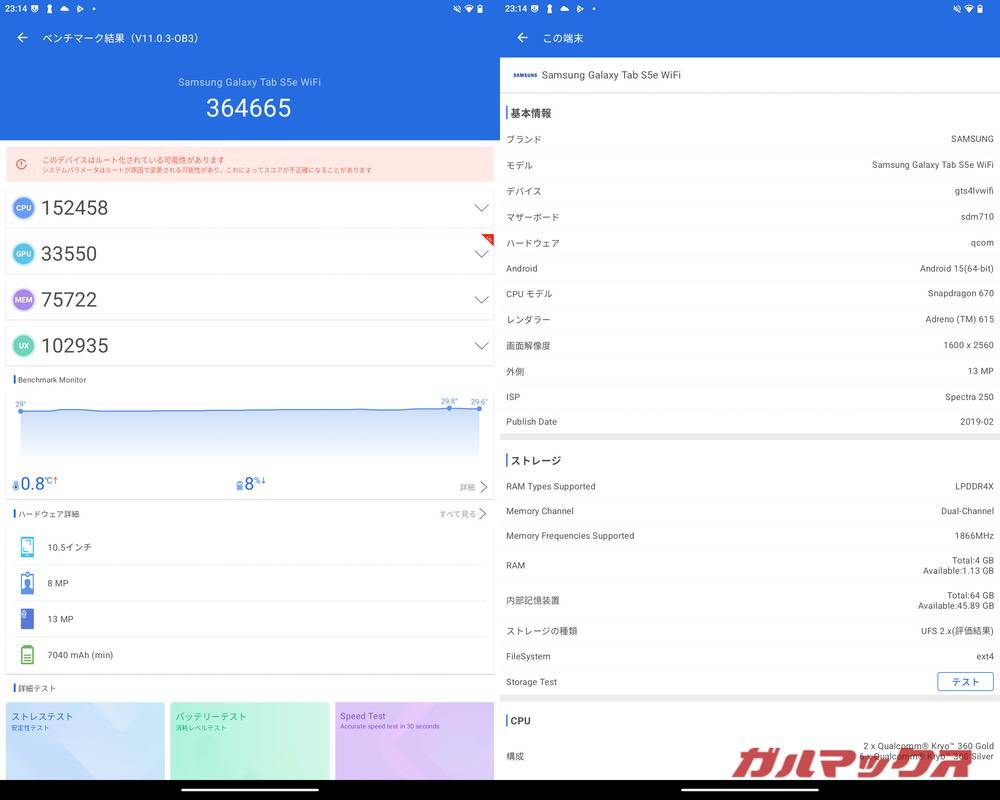Image resolution: width=1000 pixels, height=800 pixels.
Task: Tap the UX score badge icon
Action: click(23, 345)
